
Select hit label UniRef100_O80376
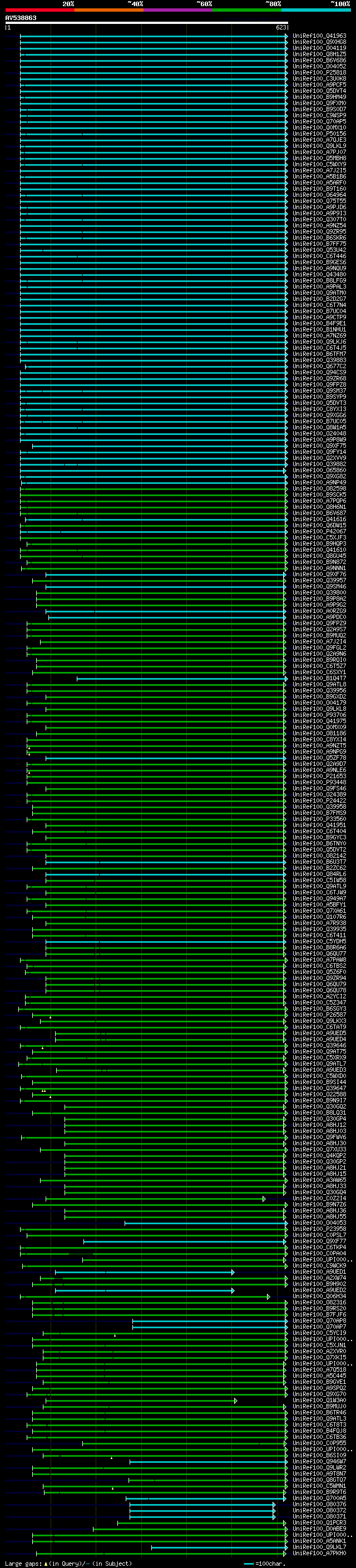[x=319, y=1504]
